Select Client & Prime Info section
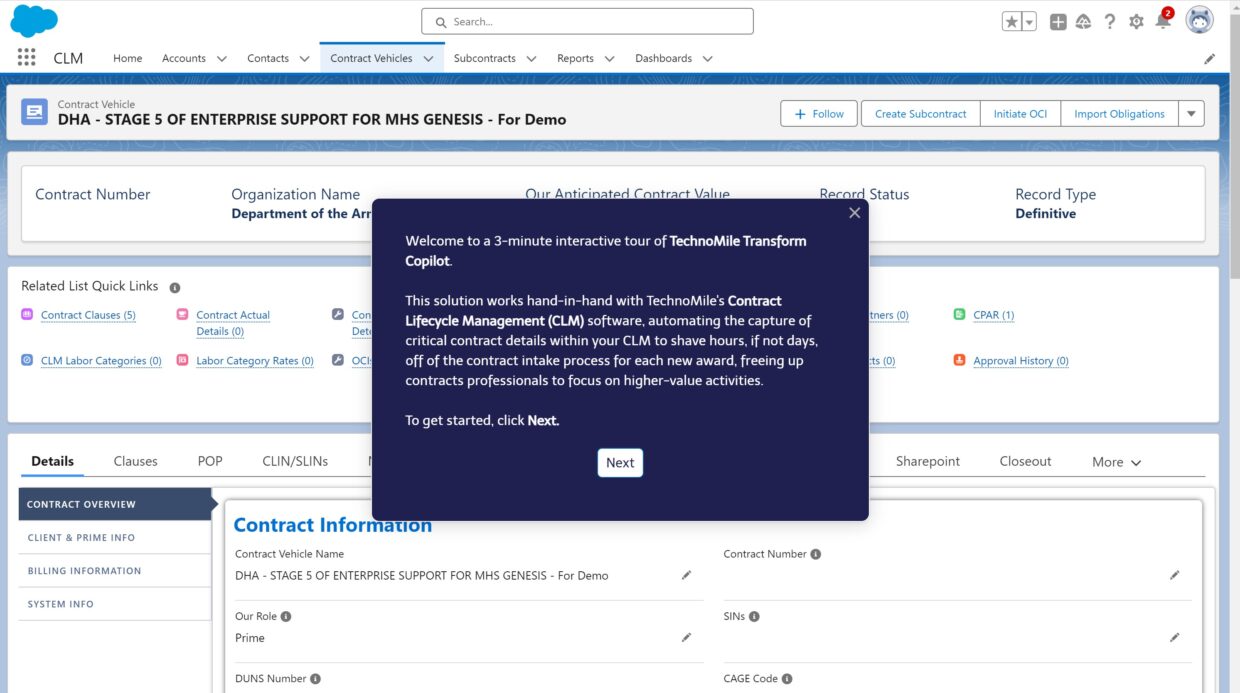This screenshot has width=1240, height=693. [115, 538]
